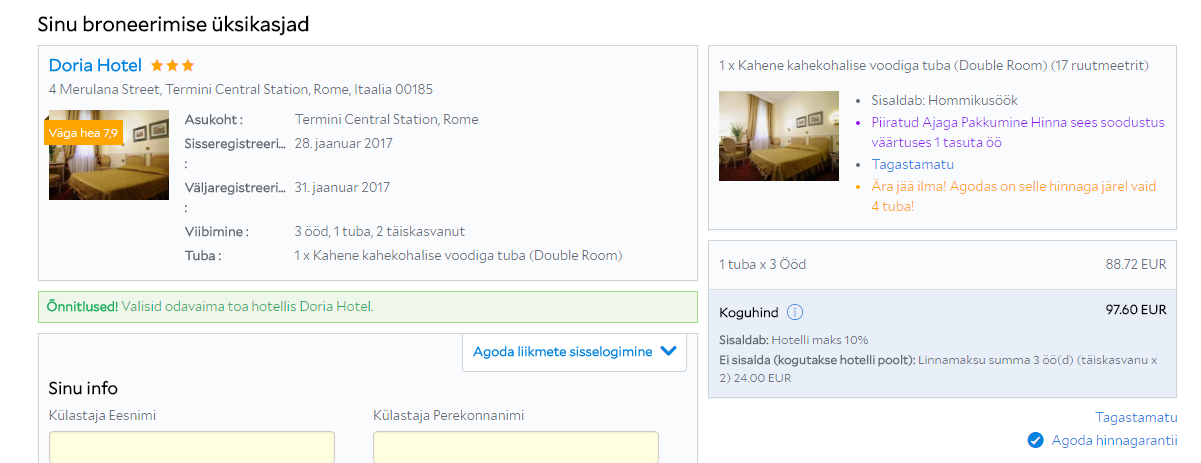The height and width of the screenshot is (463, 1201).
Task: Open the Doria Hotel photo with rating badge
Action: pyautogui.click(x=109, y=155)
